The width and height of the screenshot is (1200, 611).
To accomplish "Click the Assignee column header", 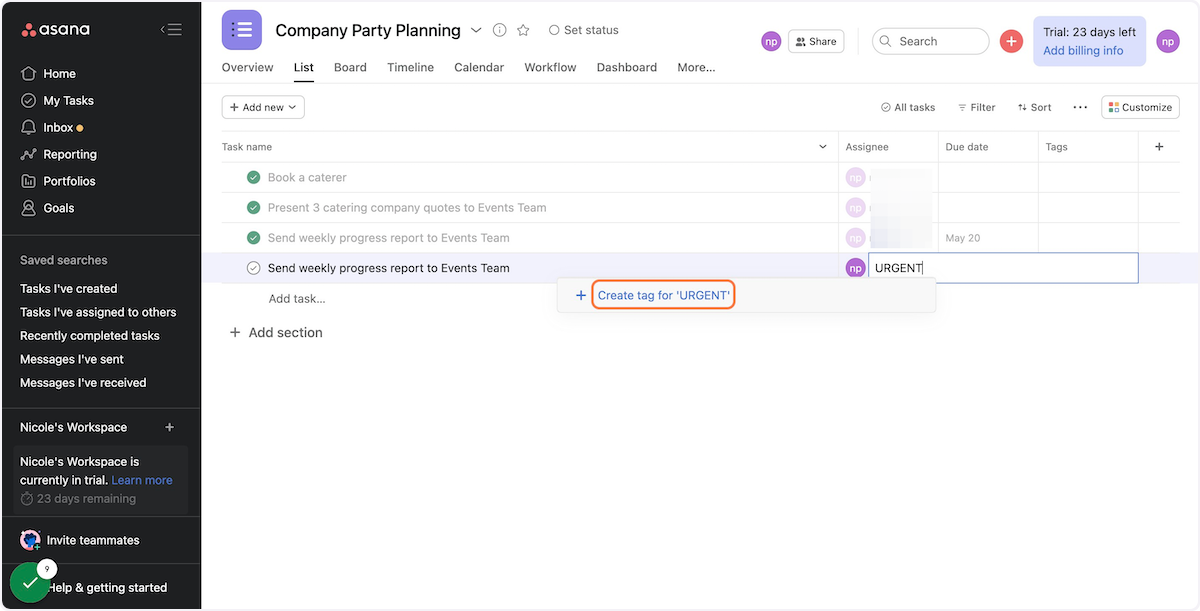I will point(888,147).
